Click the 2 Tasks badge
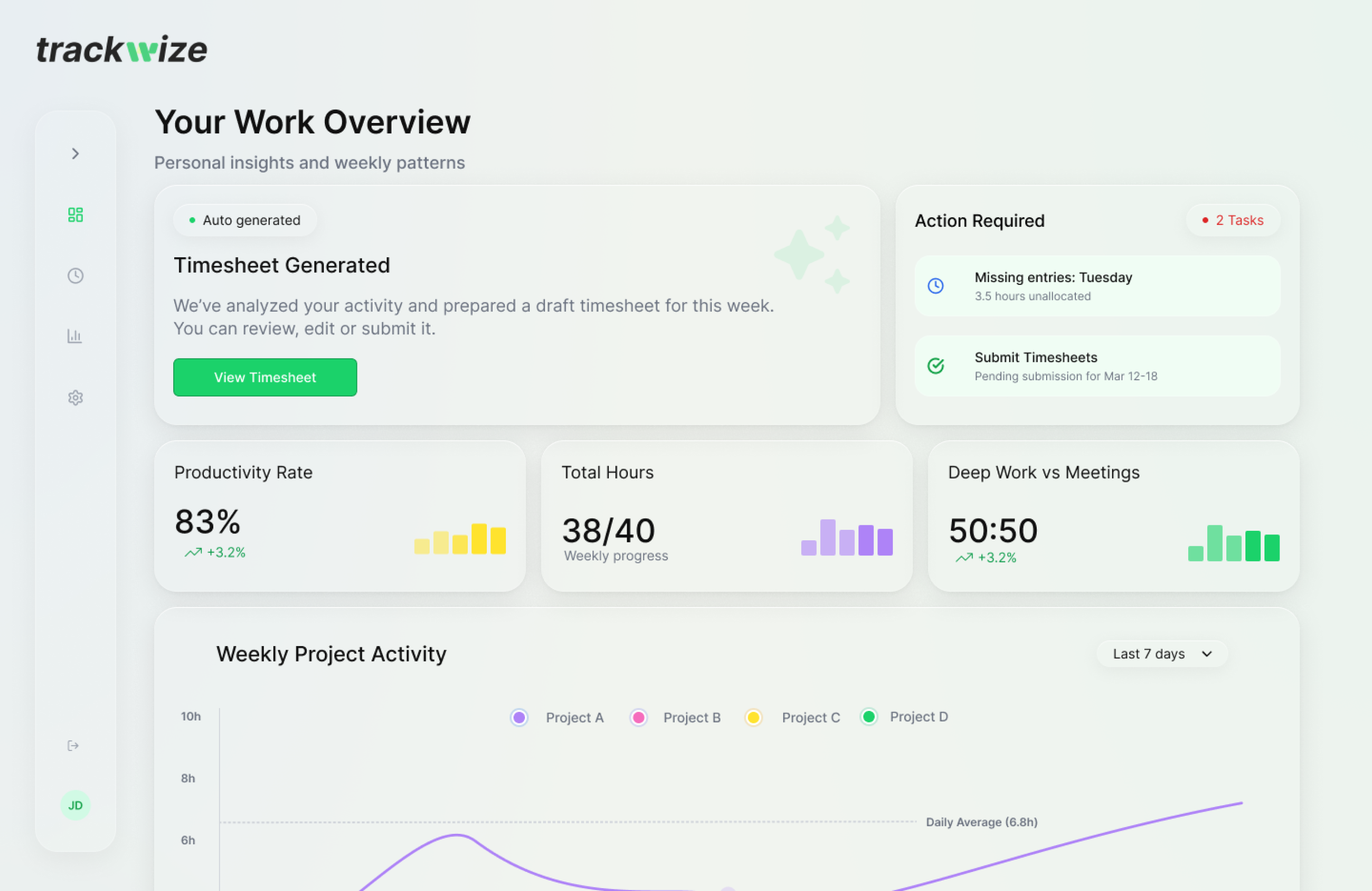 [x=1233, y=220]
